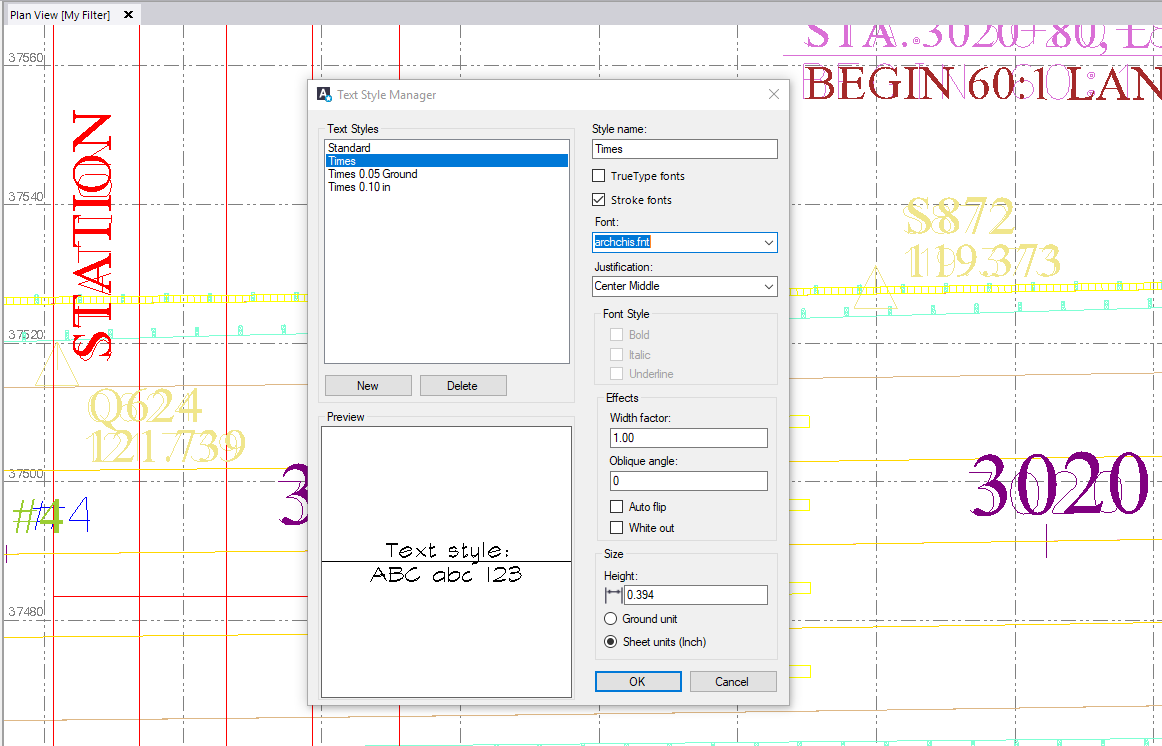The image size is (1162, 746).
Task: Delete the selected text style
Action: tap(463, 385)
